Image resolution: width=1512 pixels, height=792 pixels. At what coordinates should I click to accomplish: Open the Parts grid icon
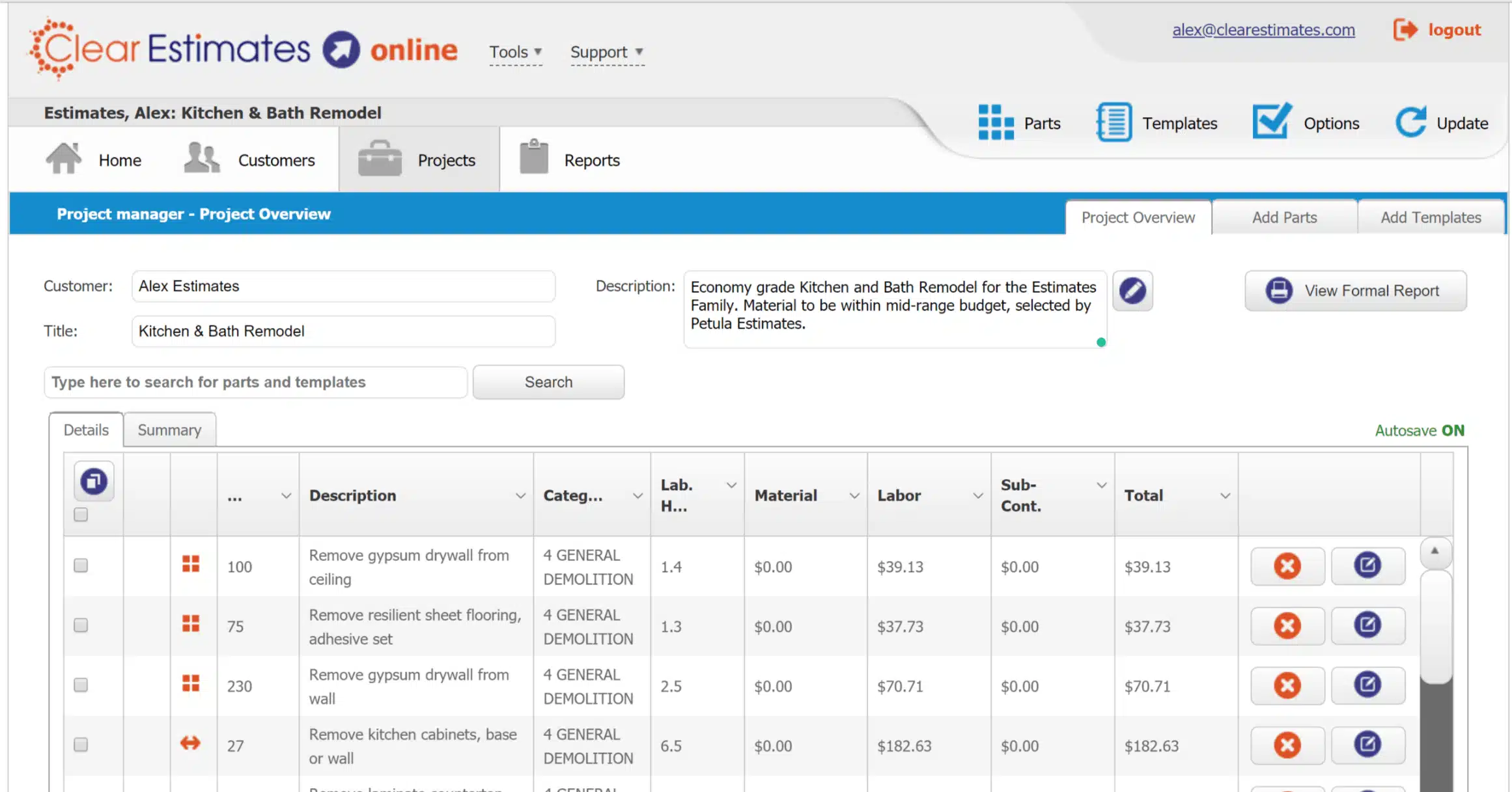point(996,122)
